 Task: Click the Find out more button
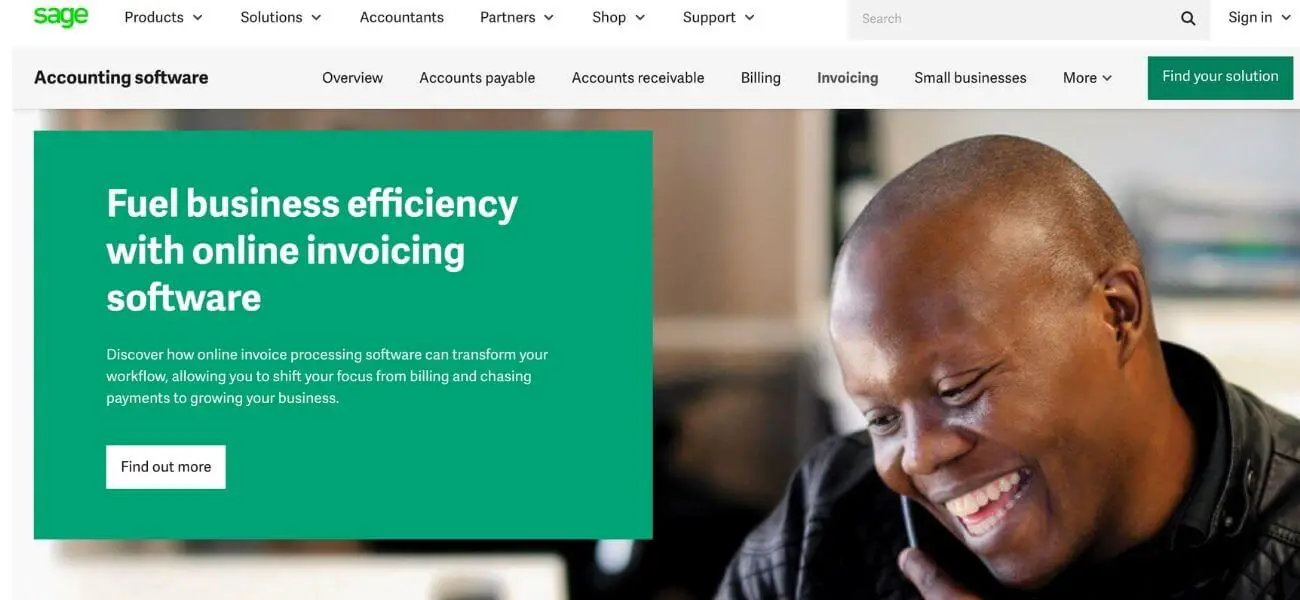point(166,467)
